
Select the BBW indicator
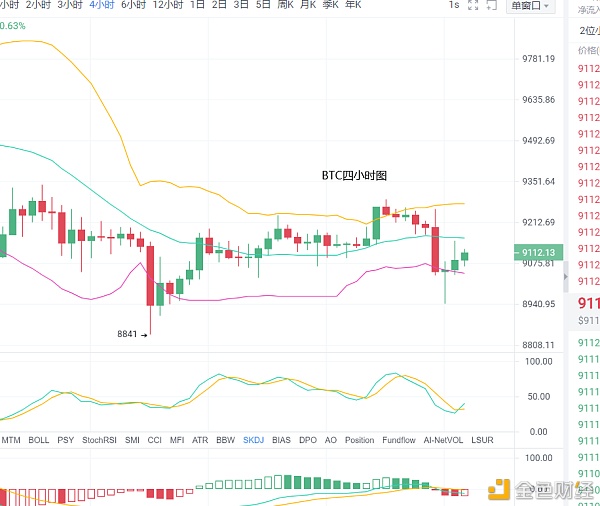[x=226, y=440]
